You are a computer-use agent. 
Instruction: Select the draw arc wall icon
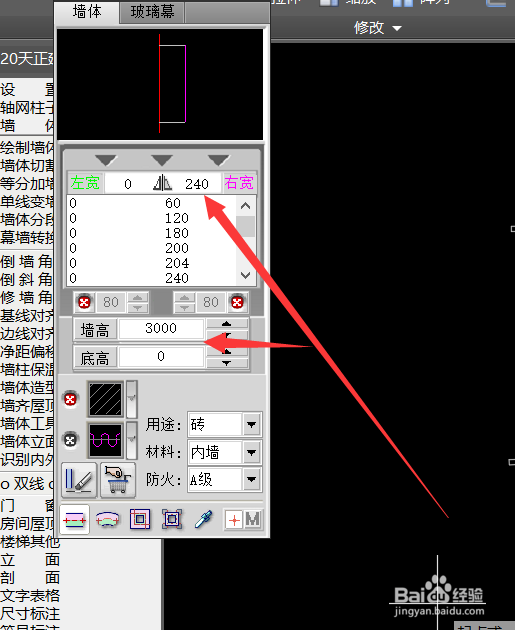coord(107,520)
